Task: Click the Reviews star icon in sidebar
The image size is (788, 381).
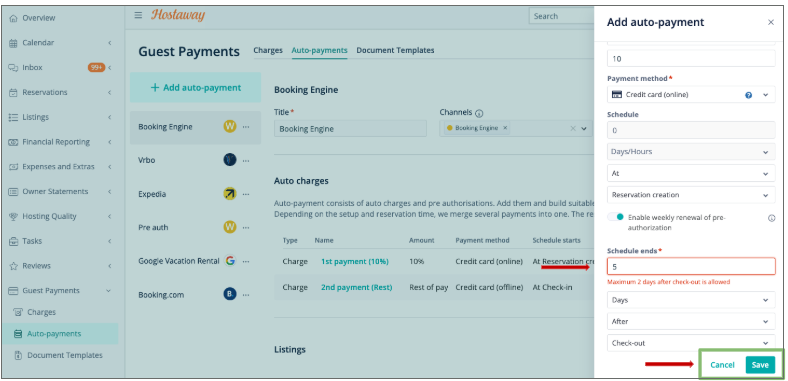Action: pyautogui.click(x=14, y=266)
